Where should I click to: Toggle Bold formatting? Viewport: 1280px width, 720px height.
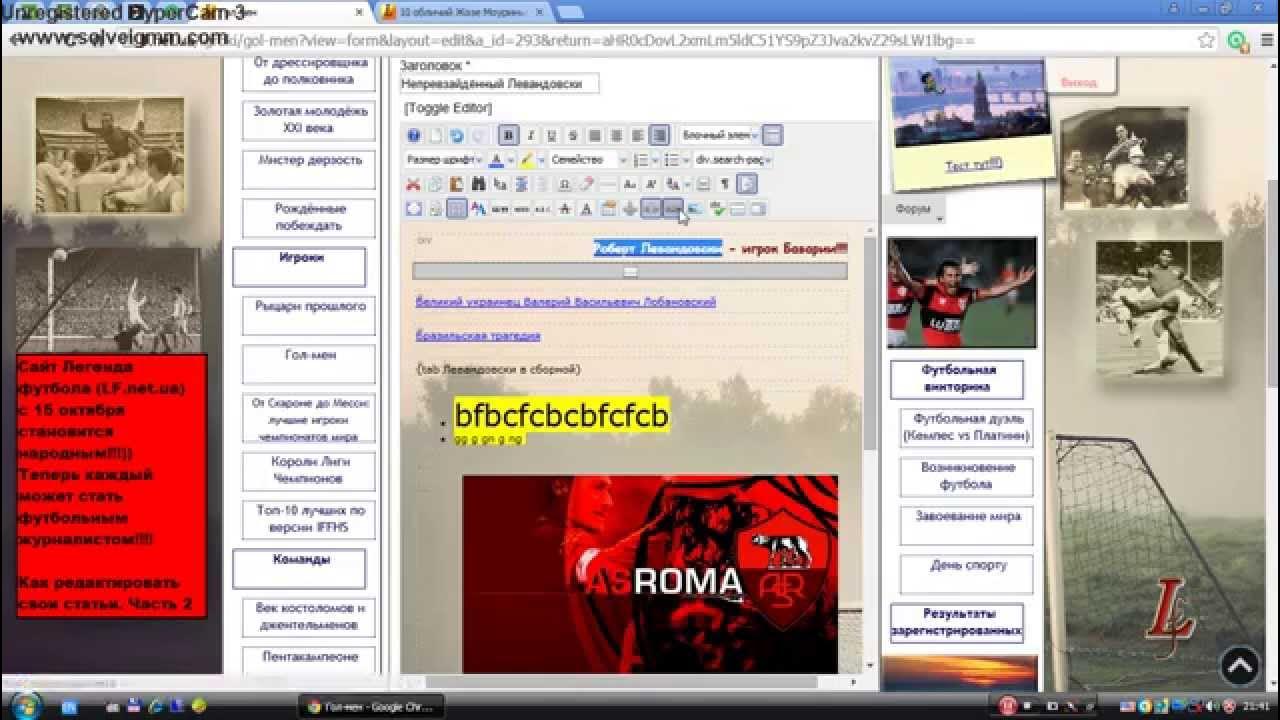(x=508, y=135)
